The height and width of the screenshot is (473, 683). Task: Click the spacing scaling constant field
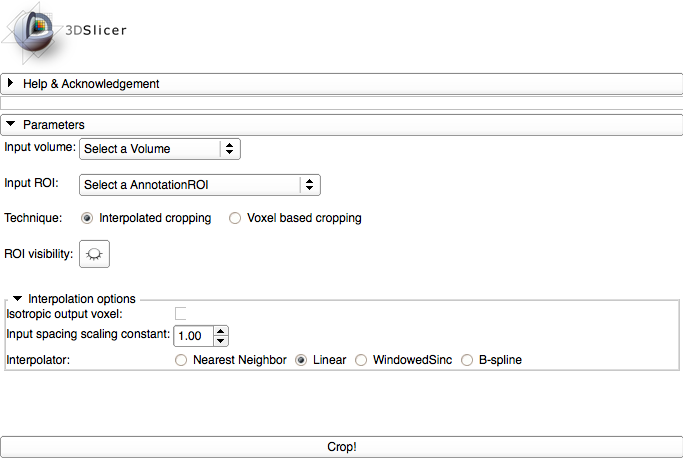point(194,336)
